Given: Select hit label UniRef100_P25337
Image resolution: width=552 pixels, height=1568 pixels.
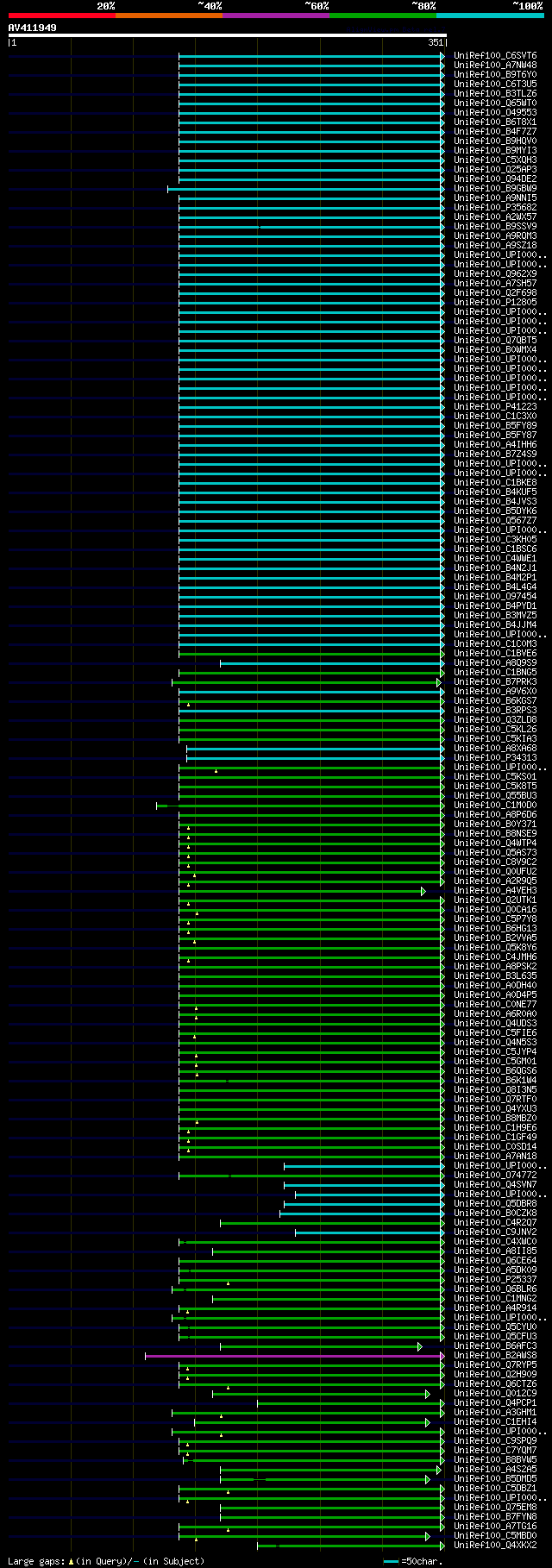Looking at the screenshot, I should pyautogui.click(x=495, y=1280).
